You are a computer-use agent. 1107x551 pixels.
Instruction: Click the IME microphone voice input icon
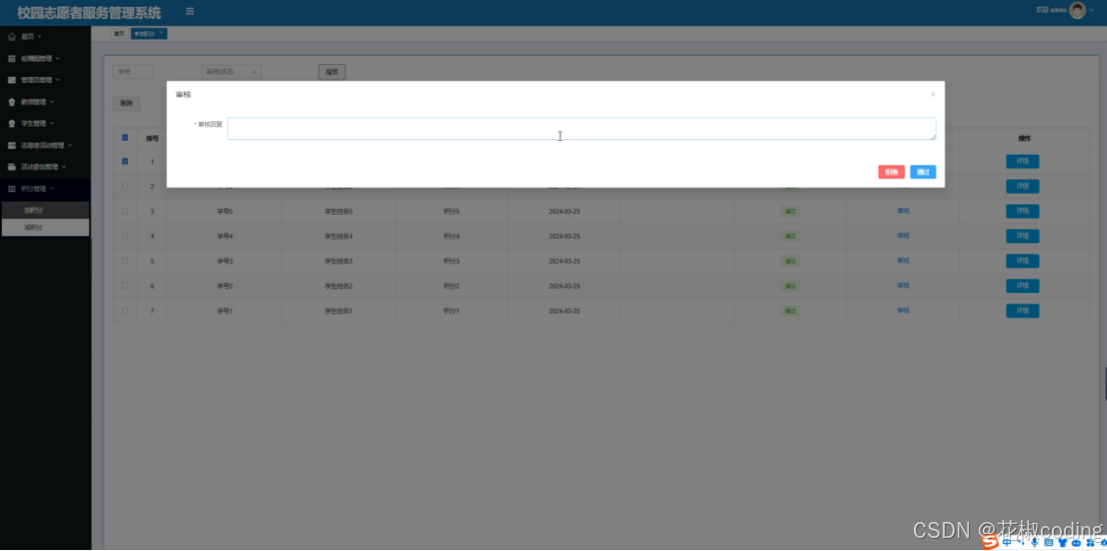point(1035,542)
